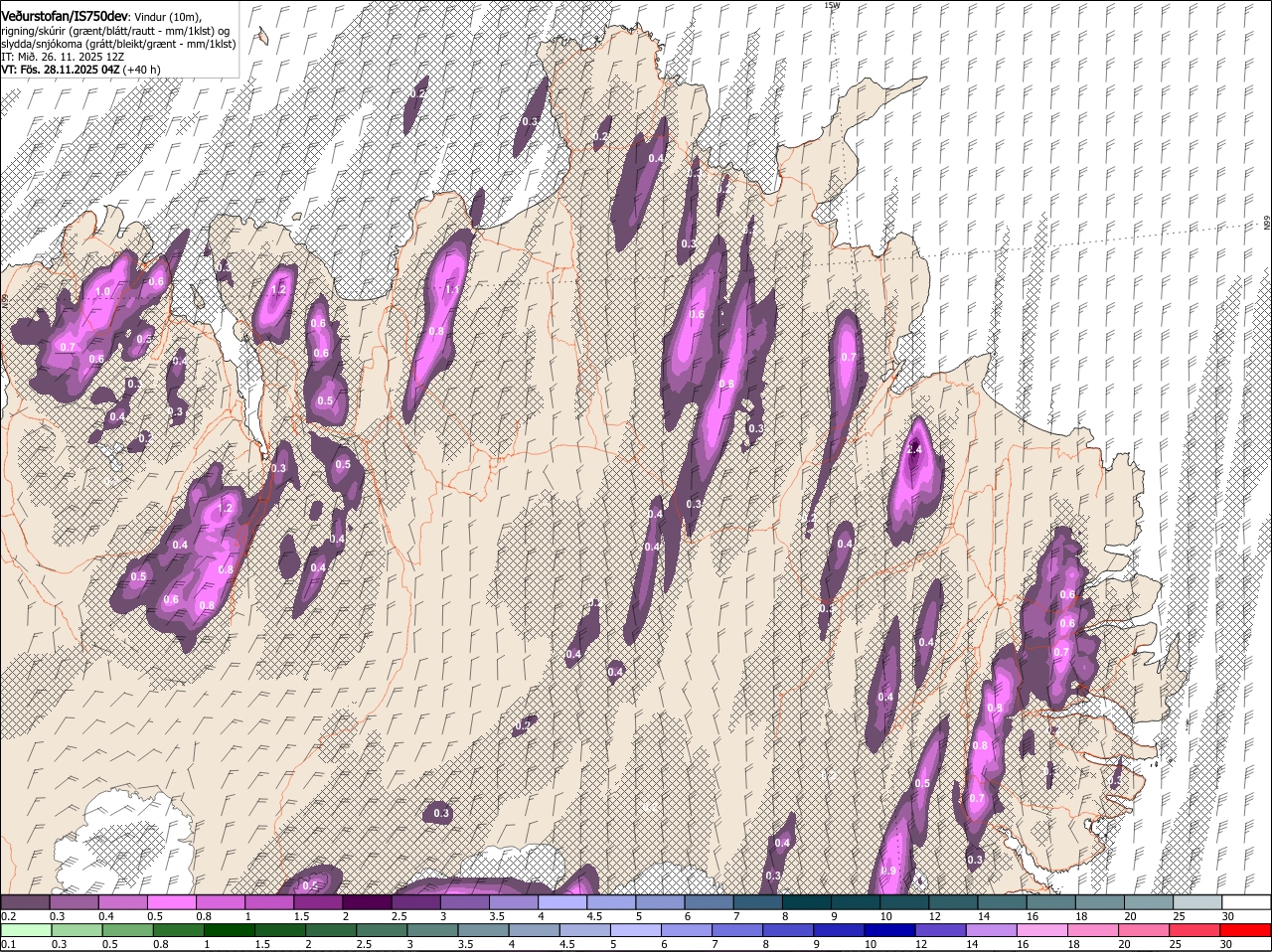Click the snow legend swatch between 0.5 and 0.8
This screenshot has width=1272, height=952.
[x=172, y=901]
